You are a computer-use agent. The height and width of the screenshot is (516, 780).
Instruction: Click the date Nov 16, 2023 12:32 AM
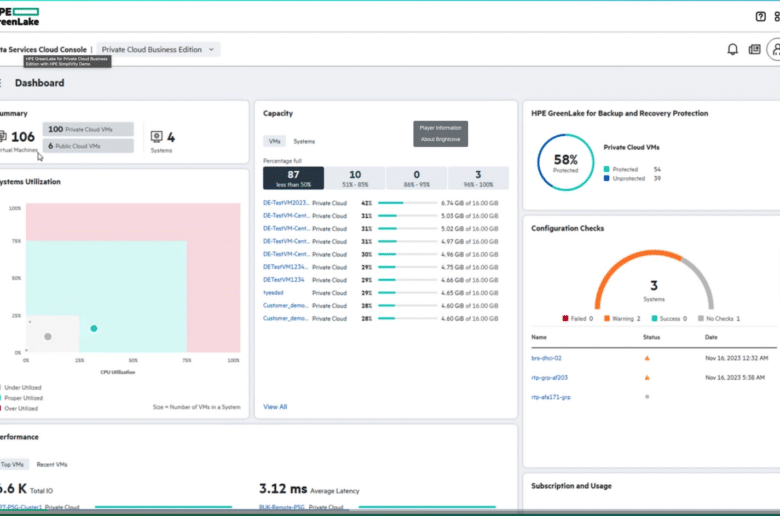pos(736,358)
